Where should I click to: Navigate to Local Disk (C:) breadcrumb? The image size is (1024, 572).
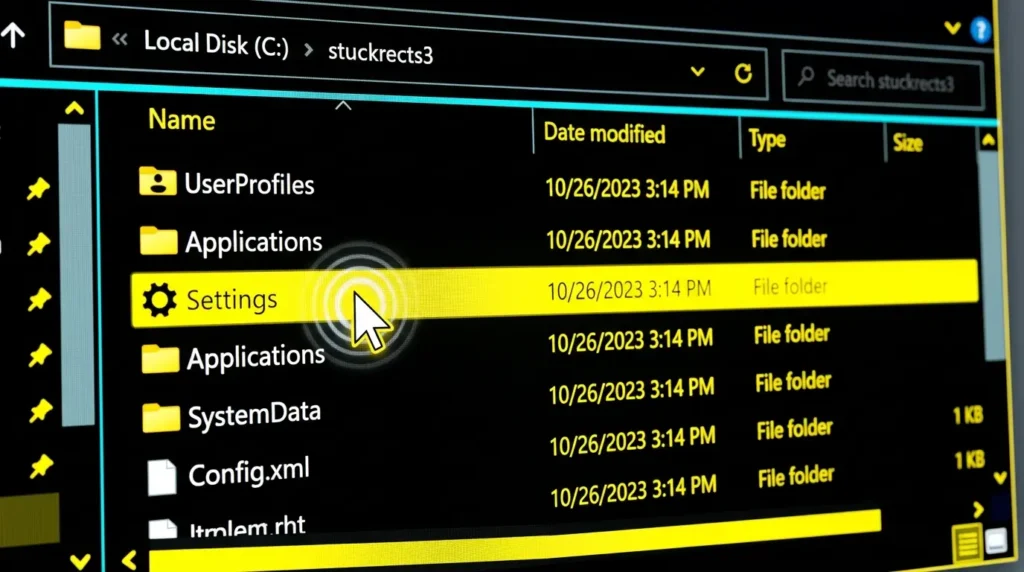(x=216, y=44)
